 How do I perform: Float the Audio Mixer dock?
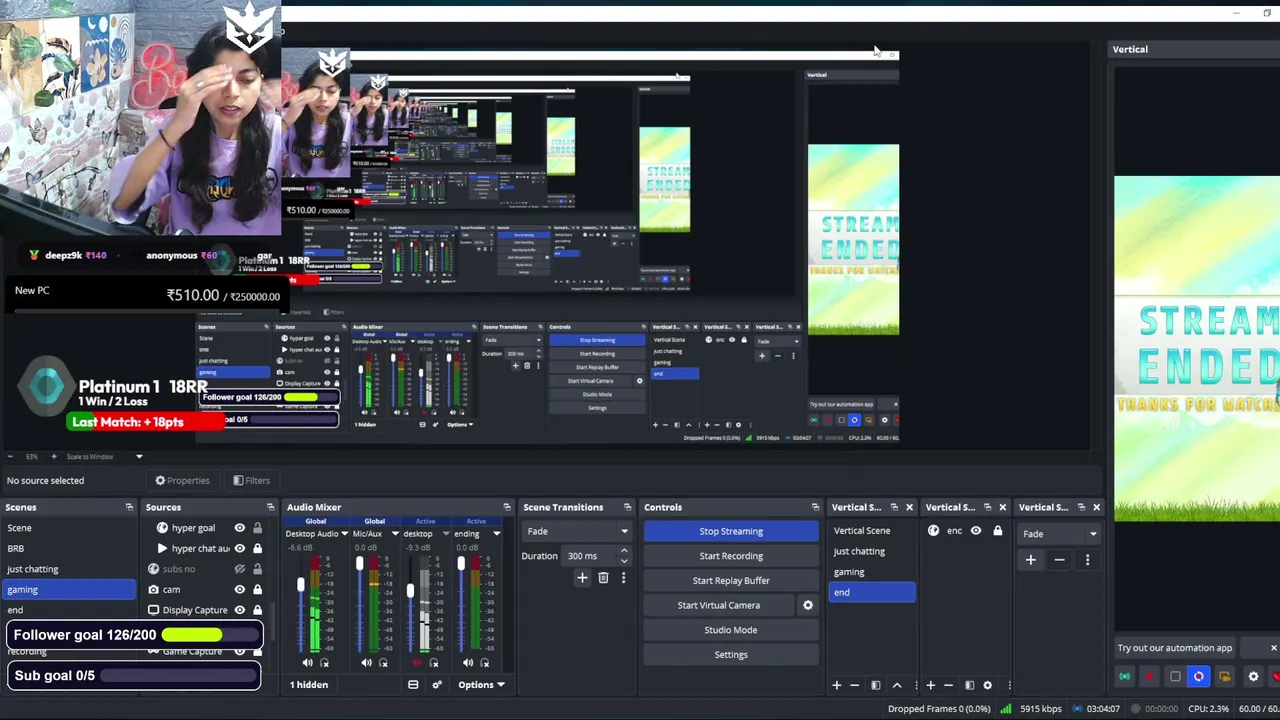point(507,507)
